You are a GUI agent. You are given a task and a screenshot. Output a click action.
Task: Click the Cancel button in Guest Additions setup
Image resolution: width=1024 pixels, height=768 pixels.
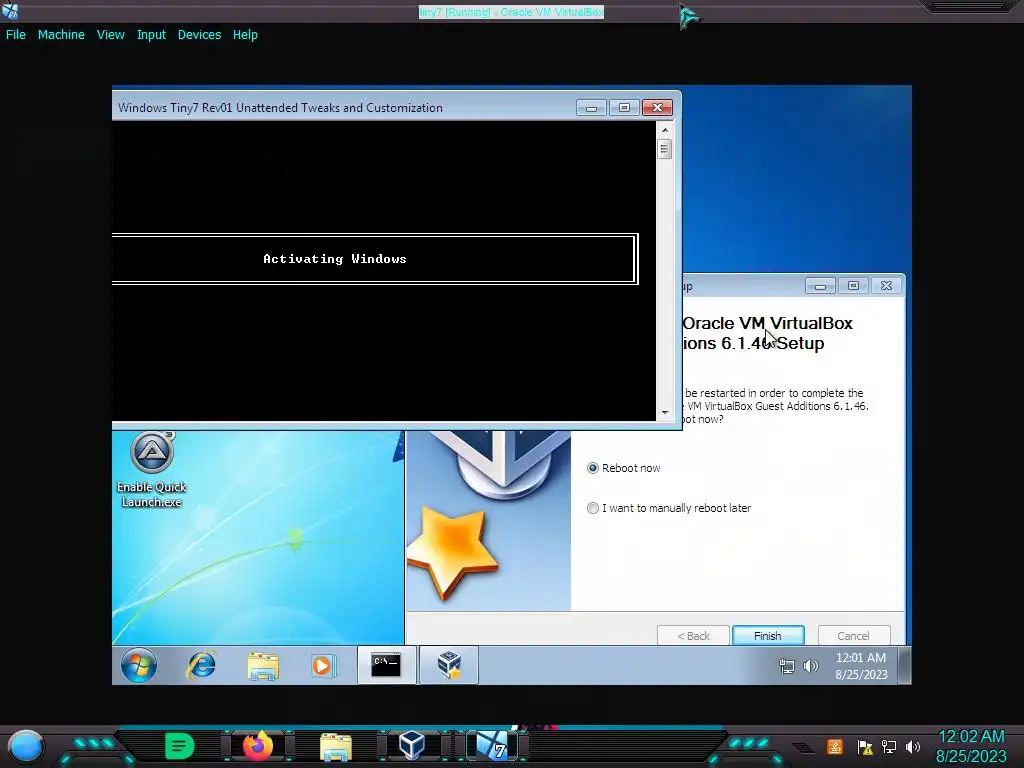coord(854,635)
